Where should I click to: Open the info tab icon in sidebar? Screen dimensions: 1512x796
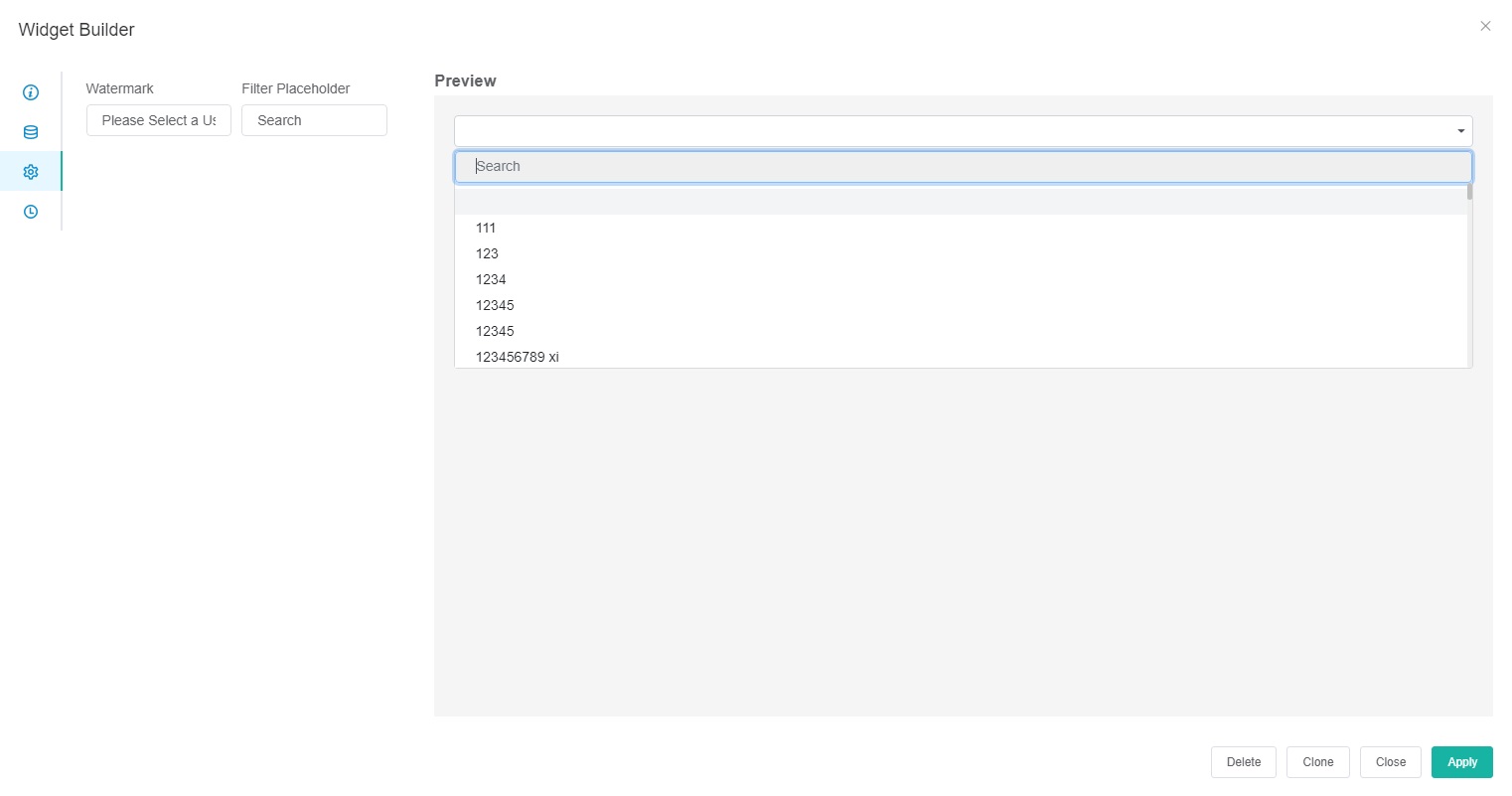point(31,92)
